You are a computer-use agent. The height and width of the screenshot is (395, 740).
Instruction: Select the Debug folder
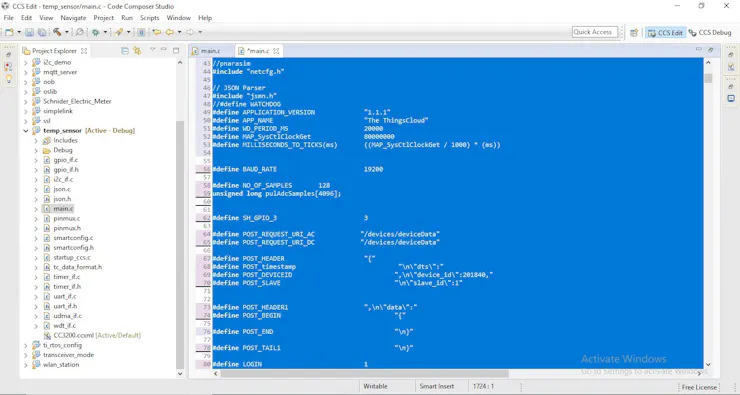63,151
